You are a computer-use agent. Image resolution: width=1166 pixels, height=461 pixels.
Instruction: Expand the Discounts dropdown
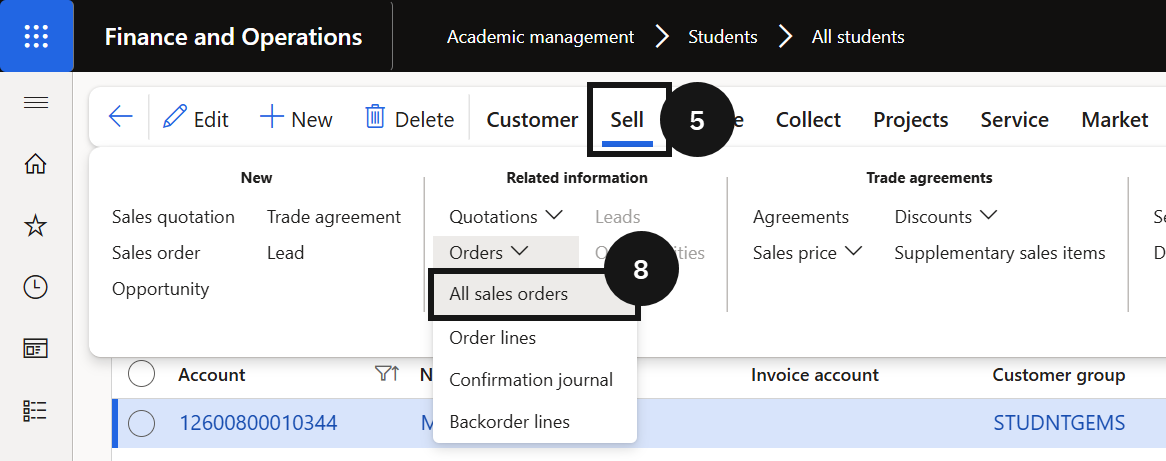[x=945, y=216]
